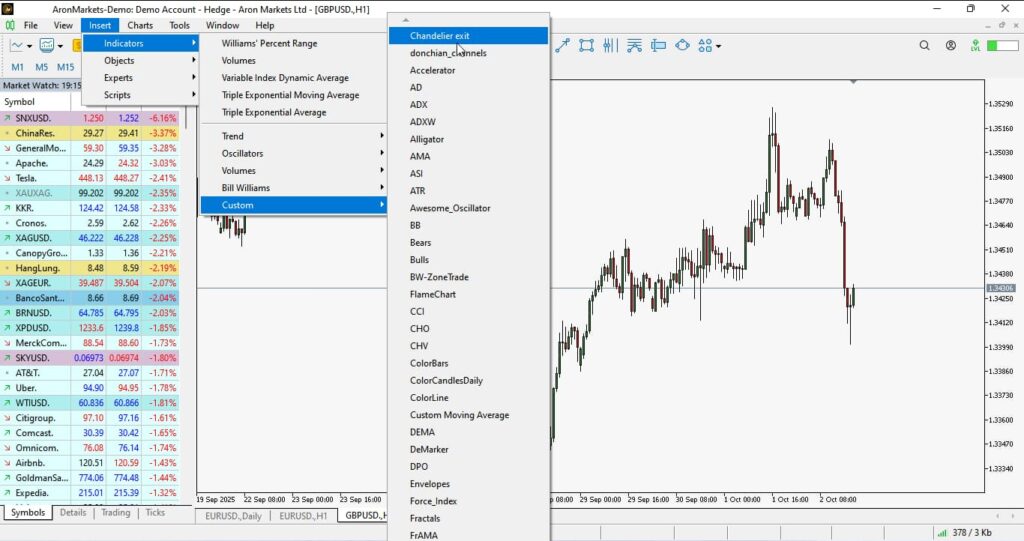Open the search magnifier icon
This screenshot has width=1024, height=541.
pyautogui.click(x=925, y=45)
